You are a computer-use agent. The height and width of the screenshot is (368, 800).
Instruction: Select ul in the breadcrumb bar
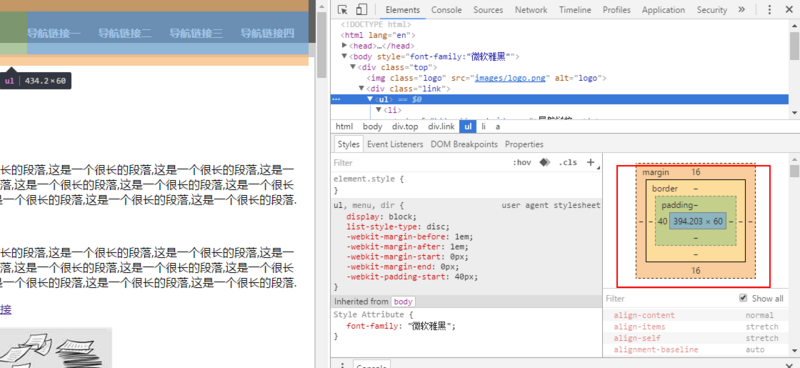pos(468,127)
